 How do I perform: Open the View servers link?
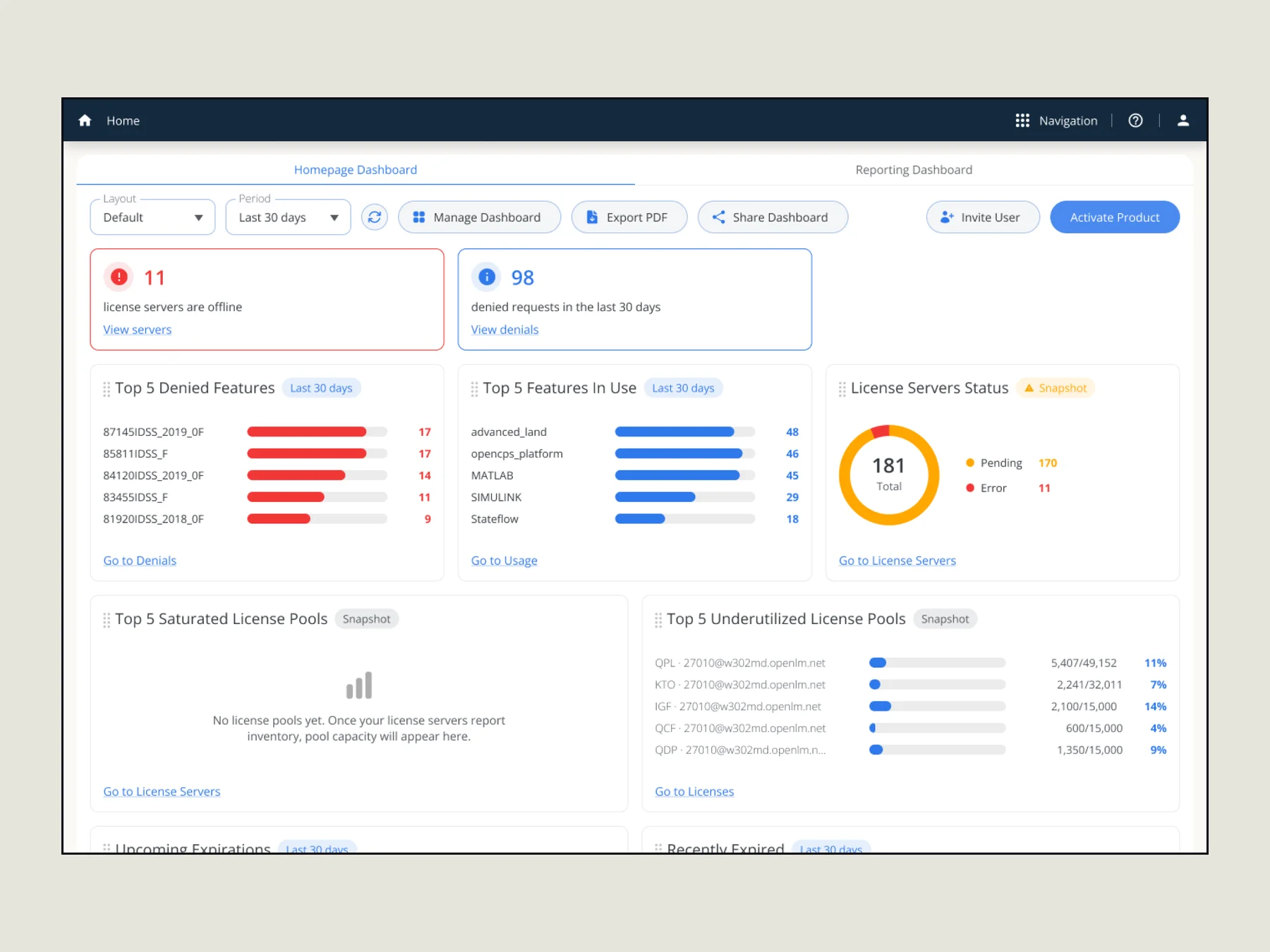pyautogui.click(x=138, y=329)
